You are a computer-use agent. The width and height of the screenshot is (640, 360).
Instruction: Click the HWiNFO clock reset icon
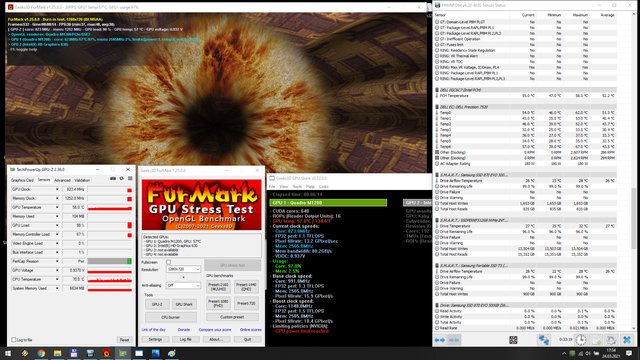coord(581,340)
